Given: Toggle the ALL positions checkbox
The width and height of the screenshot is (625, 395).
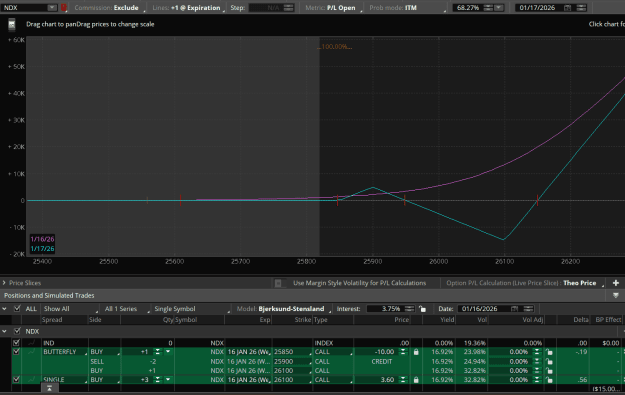Looking at the screenshot, I should click(x=17, y=309).
